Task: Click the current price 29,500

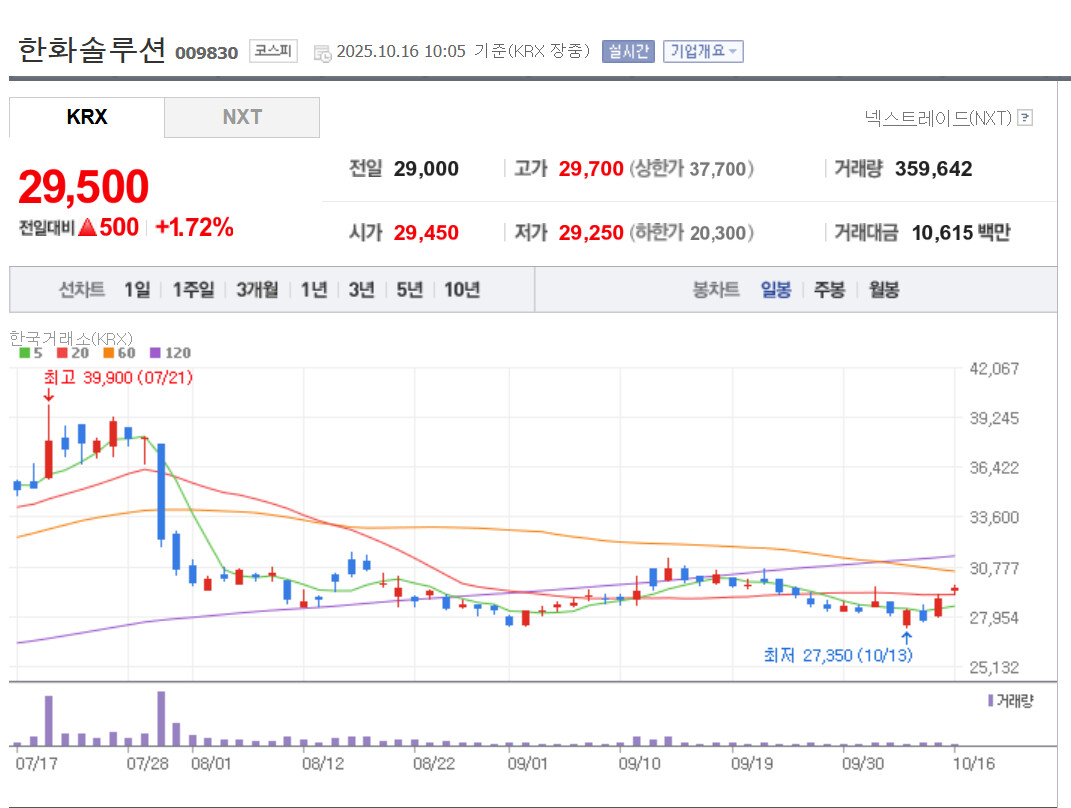Action: click(83, 186)
